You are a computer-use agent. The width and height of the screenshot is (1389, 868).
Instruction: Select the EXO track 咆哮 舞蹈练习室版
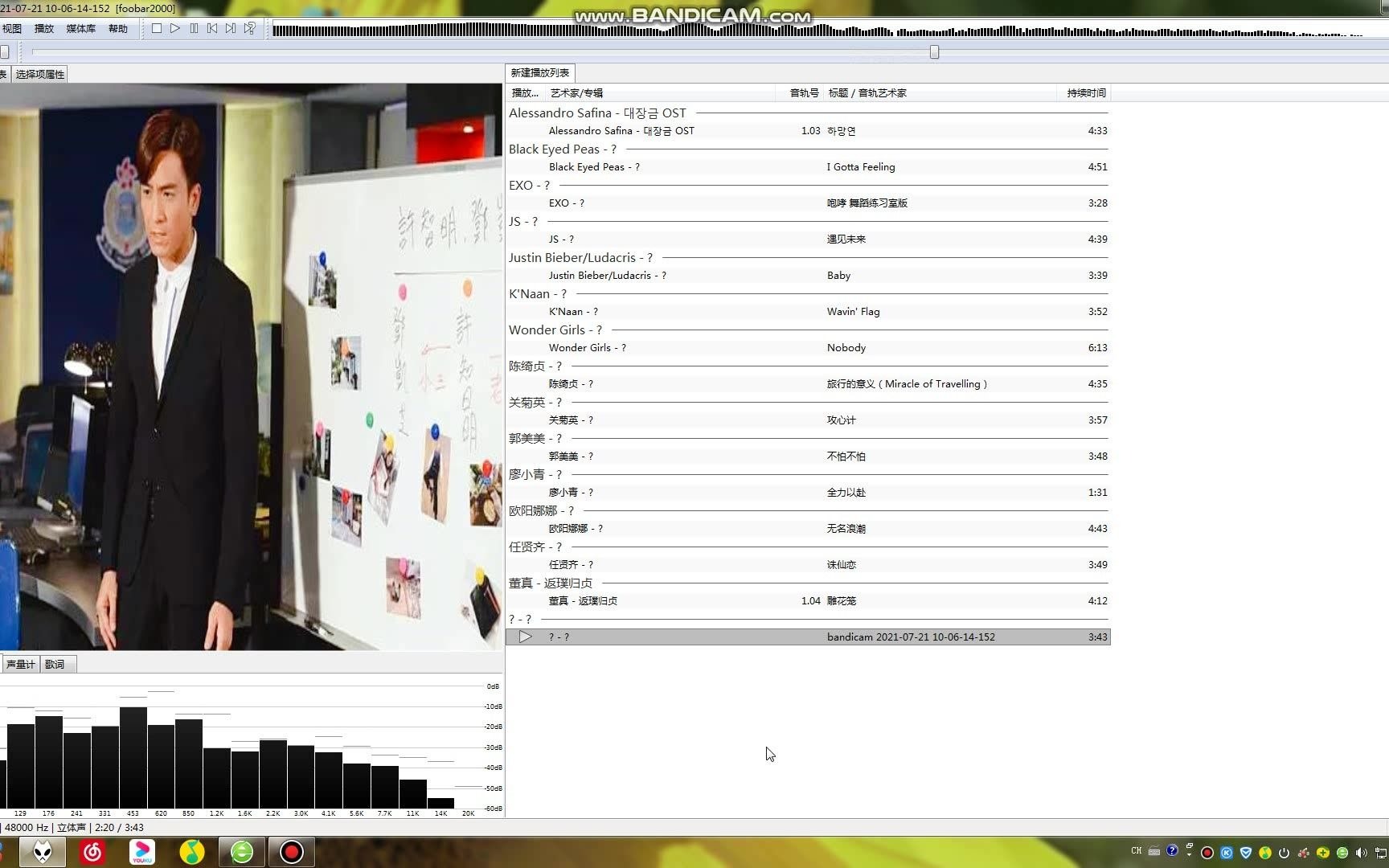pyautogui.click(x=808, y=203)
